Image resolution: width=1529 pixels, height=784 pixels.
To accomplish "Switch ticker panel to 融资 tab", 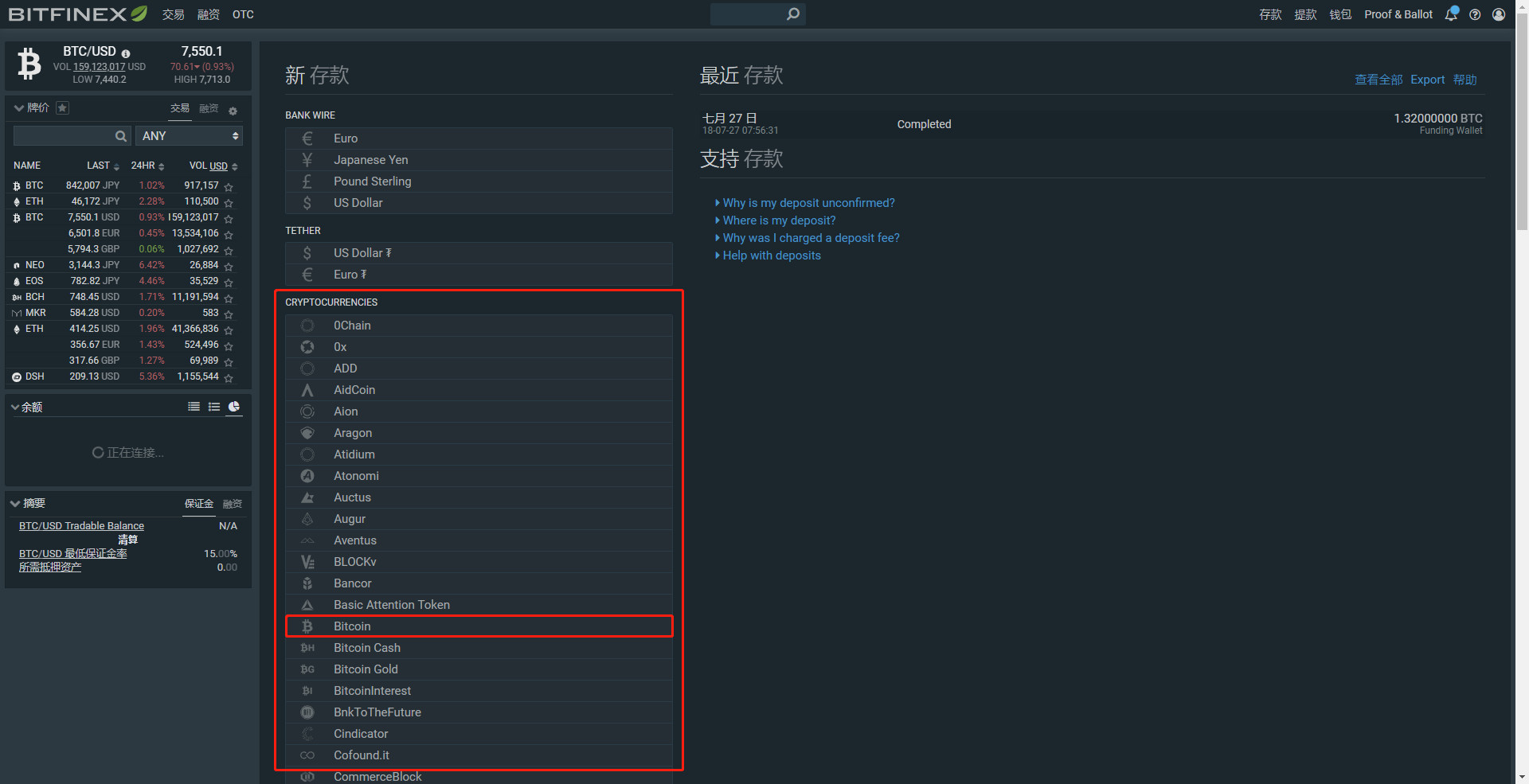I will tap(209, 108).
